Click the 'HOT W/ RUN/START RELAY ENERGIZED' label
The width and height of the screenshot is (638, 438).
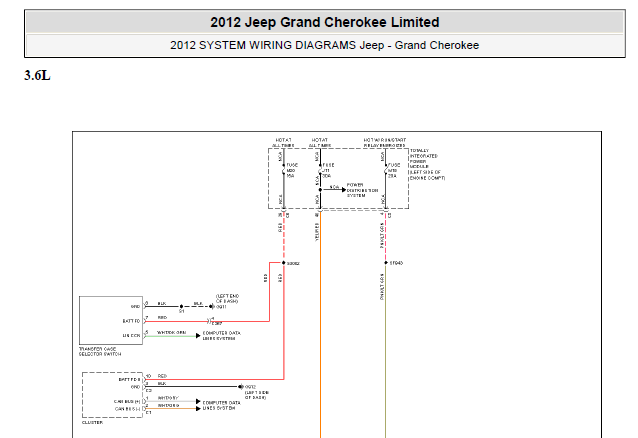(384, 142)
